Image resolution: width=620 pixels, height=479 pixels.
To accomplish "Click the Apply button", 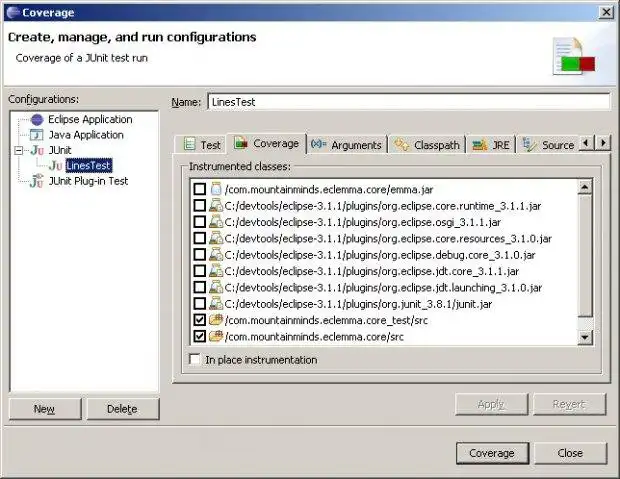I will click(491, 404).
